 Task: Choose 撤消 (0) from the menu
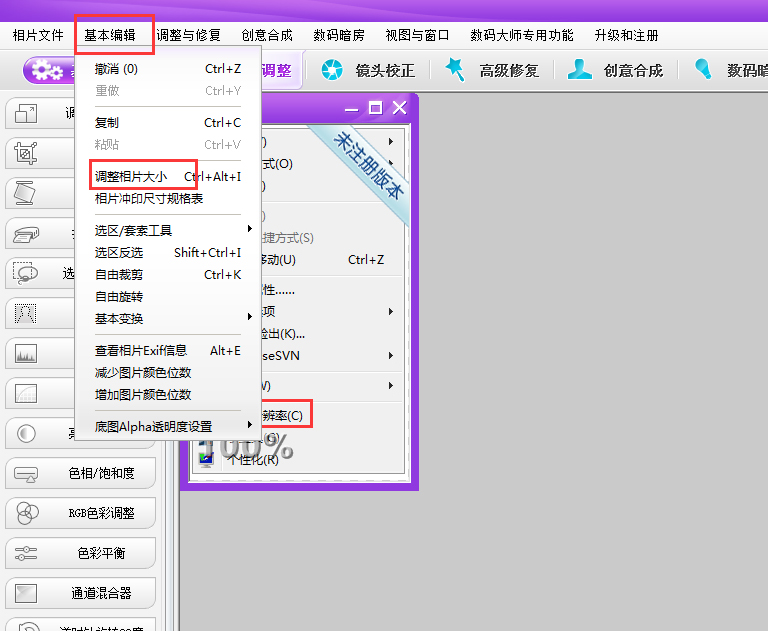coord(168,69)
